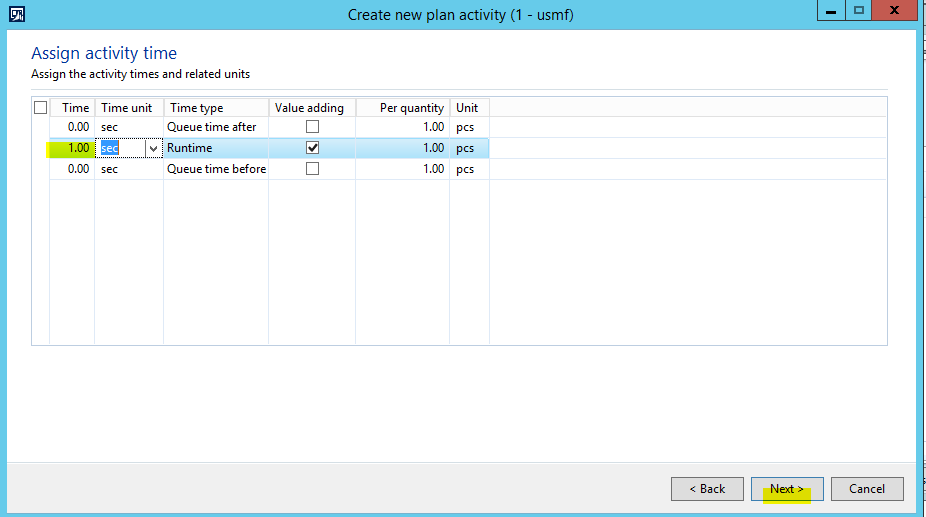This screenshot has width=926, height=517.
Task: Uncheck Value adding for Runtime row
Action: pos(312,148)
